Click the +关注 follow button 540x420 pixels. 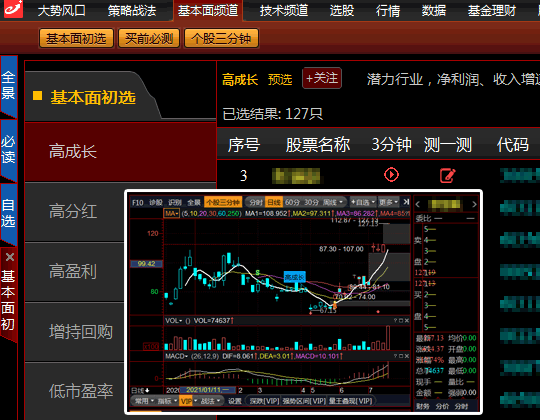(x=322, y=78)
